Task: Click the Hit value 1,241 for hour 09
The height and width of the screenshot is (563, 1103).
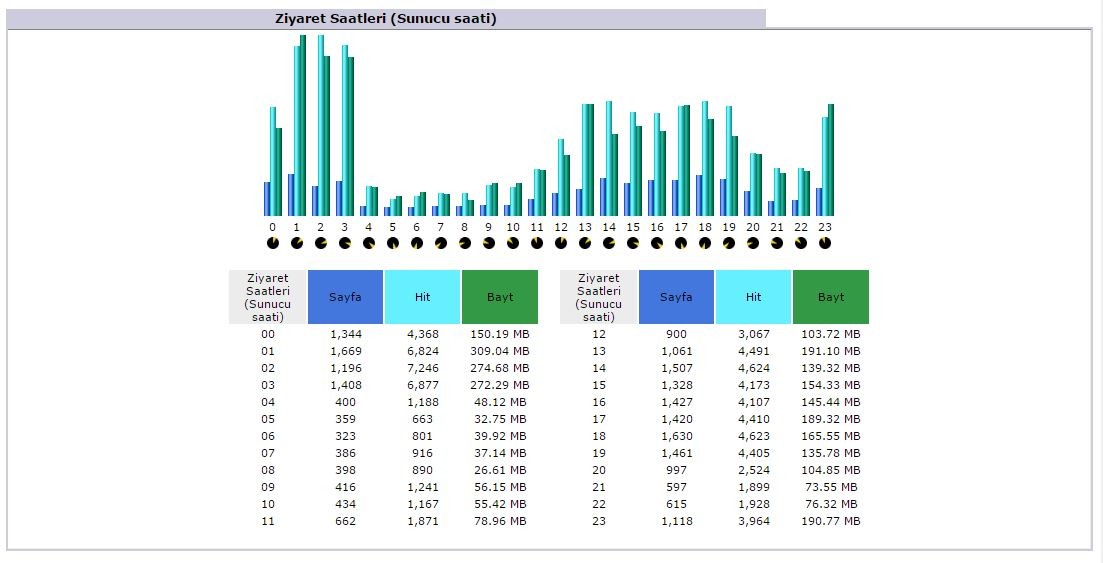Action: coord(423,487)
